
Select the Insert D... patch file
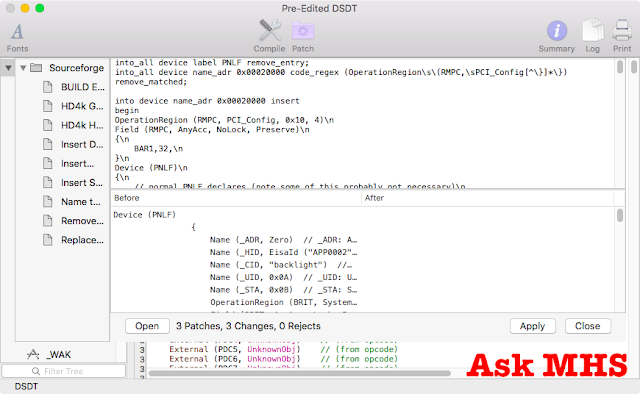82,145
